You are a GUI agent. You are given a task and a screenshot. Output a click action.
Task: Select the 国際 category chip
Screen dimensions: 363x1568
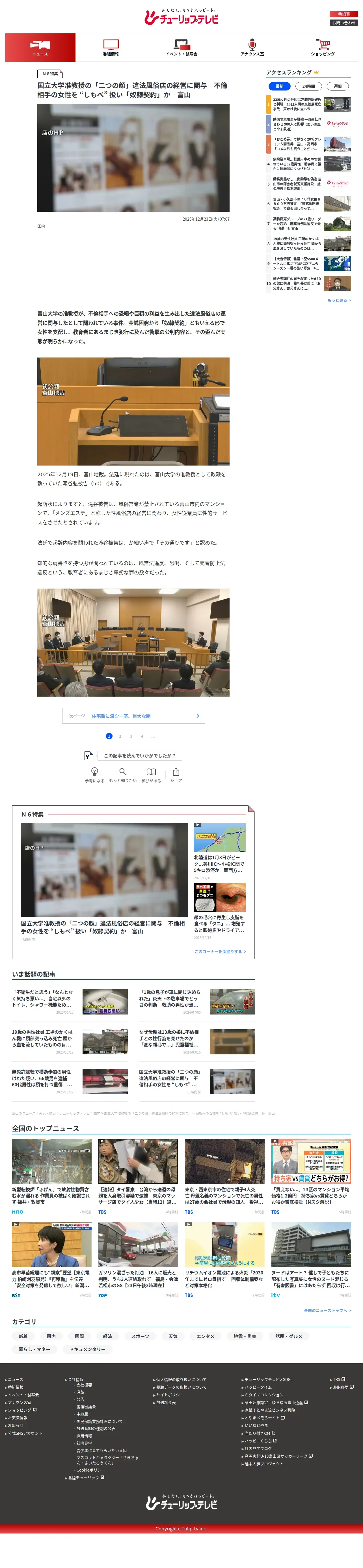coord(80,1336)
